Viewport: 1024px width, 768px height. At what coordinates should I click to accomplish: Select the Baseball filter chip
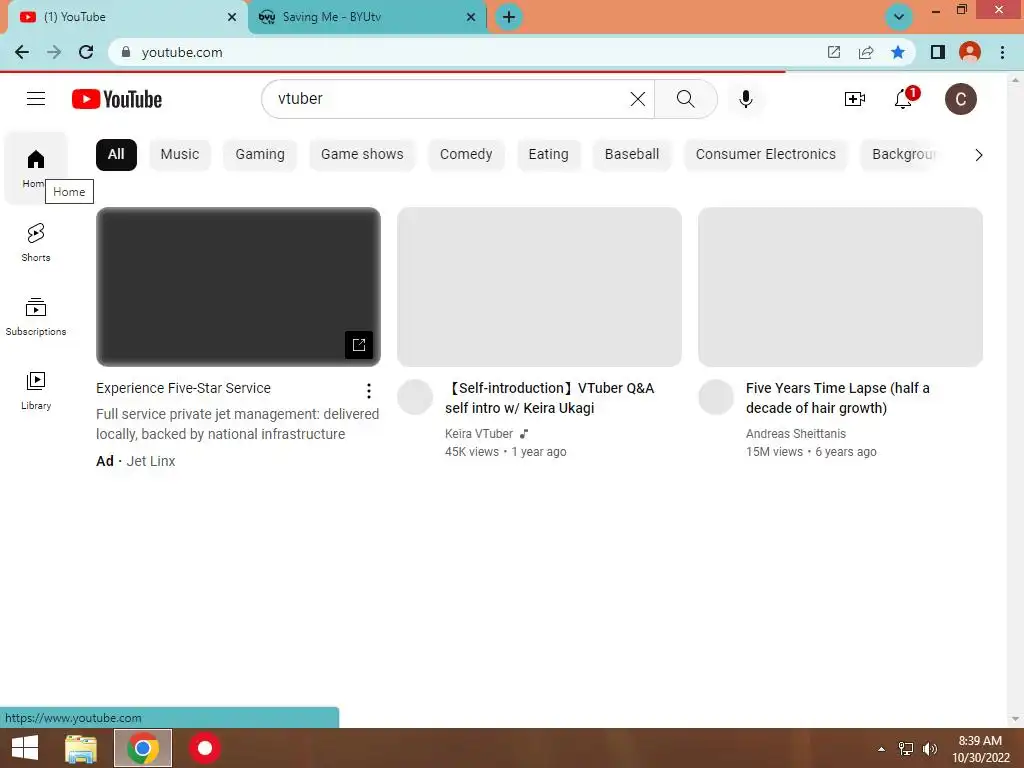tap(632, 155)
